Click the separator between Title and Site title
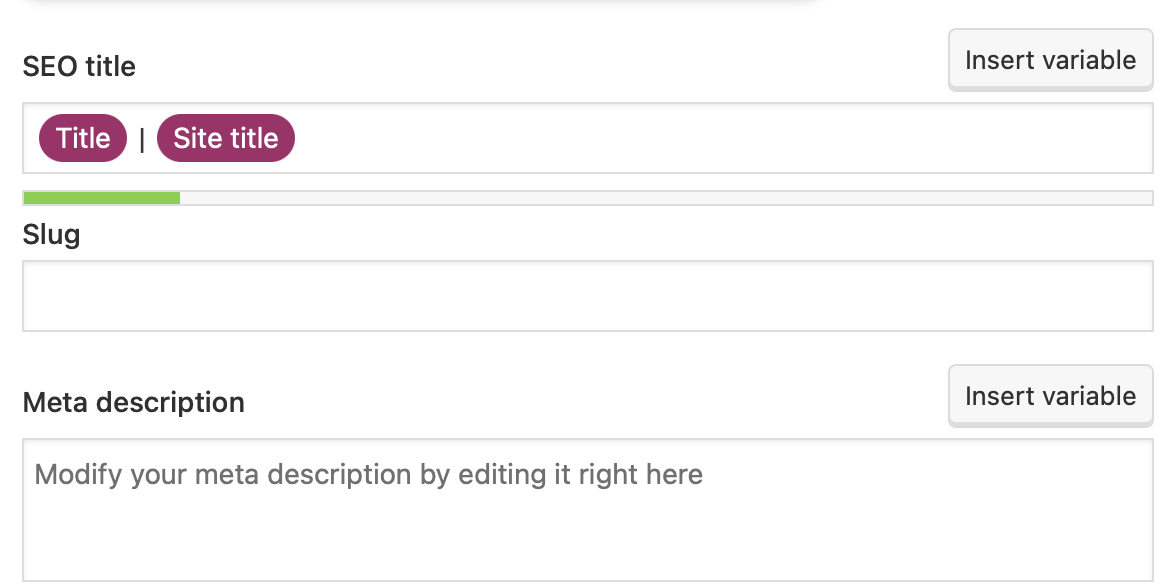 [x=144, y=138]
